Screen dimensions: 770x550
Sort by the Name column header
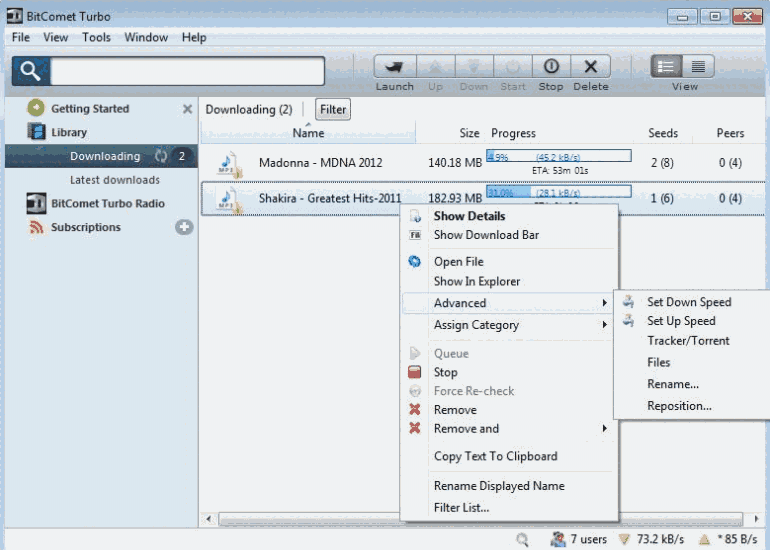[308, 133]
